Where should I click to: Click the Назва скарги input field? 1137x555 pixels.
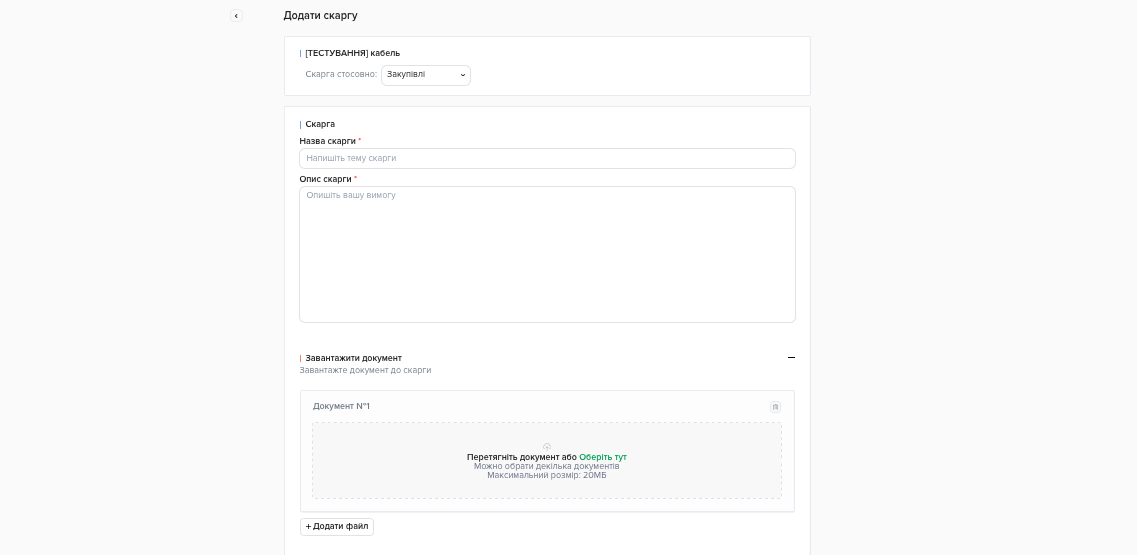(x=547, y=159)
